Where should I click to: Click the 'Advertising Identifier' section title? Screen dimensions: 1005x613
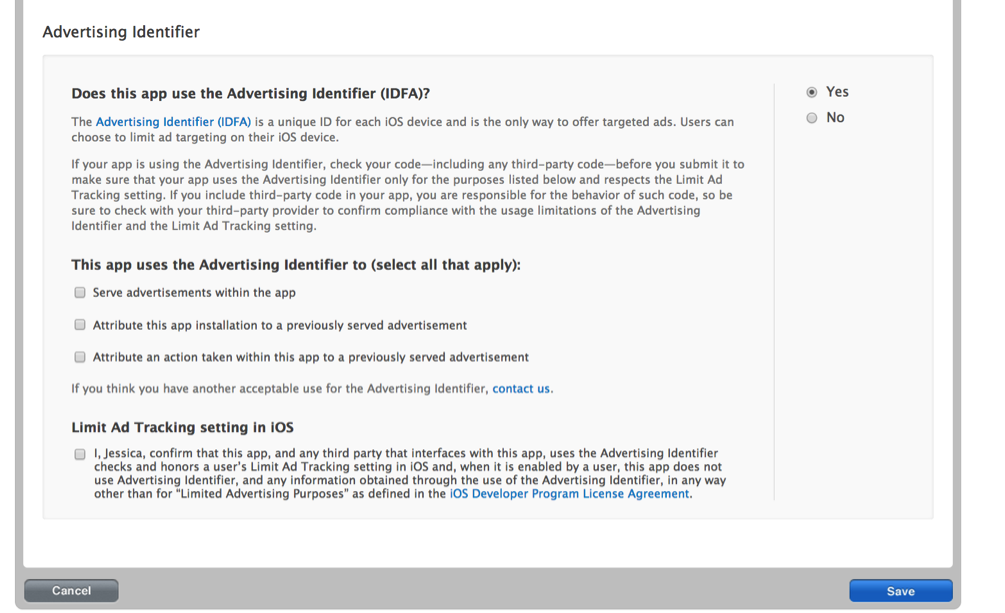[121, 32]
